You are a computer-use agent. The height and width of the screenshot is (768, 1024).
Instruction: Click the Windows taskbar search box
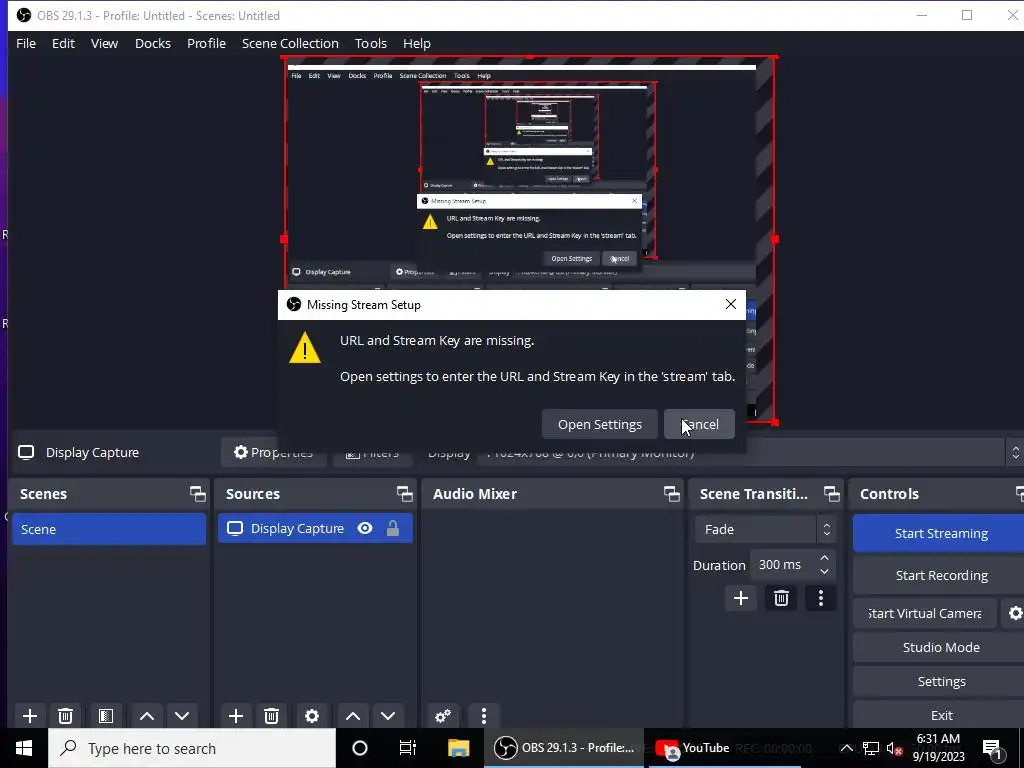(x=192, y=748)
